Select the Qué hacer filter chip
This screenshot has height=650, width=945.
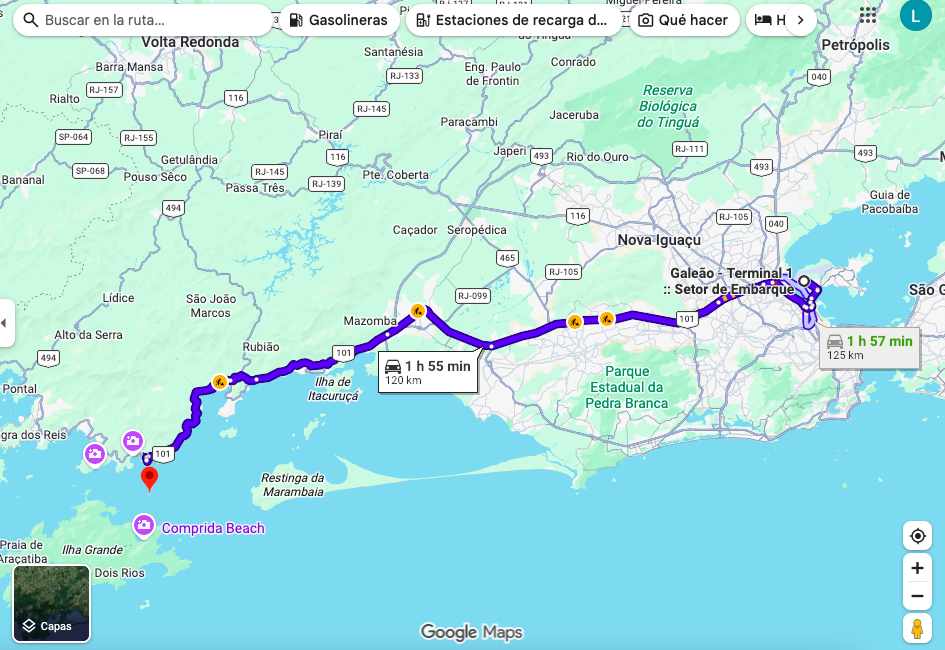[x=684, y=20]
